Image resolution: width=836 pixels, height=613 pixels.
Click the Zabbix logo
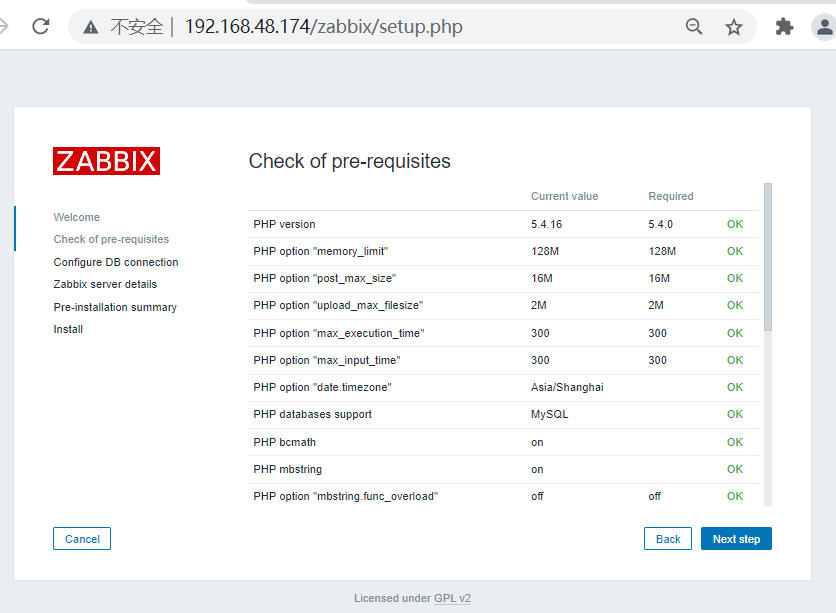[106, 161]
